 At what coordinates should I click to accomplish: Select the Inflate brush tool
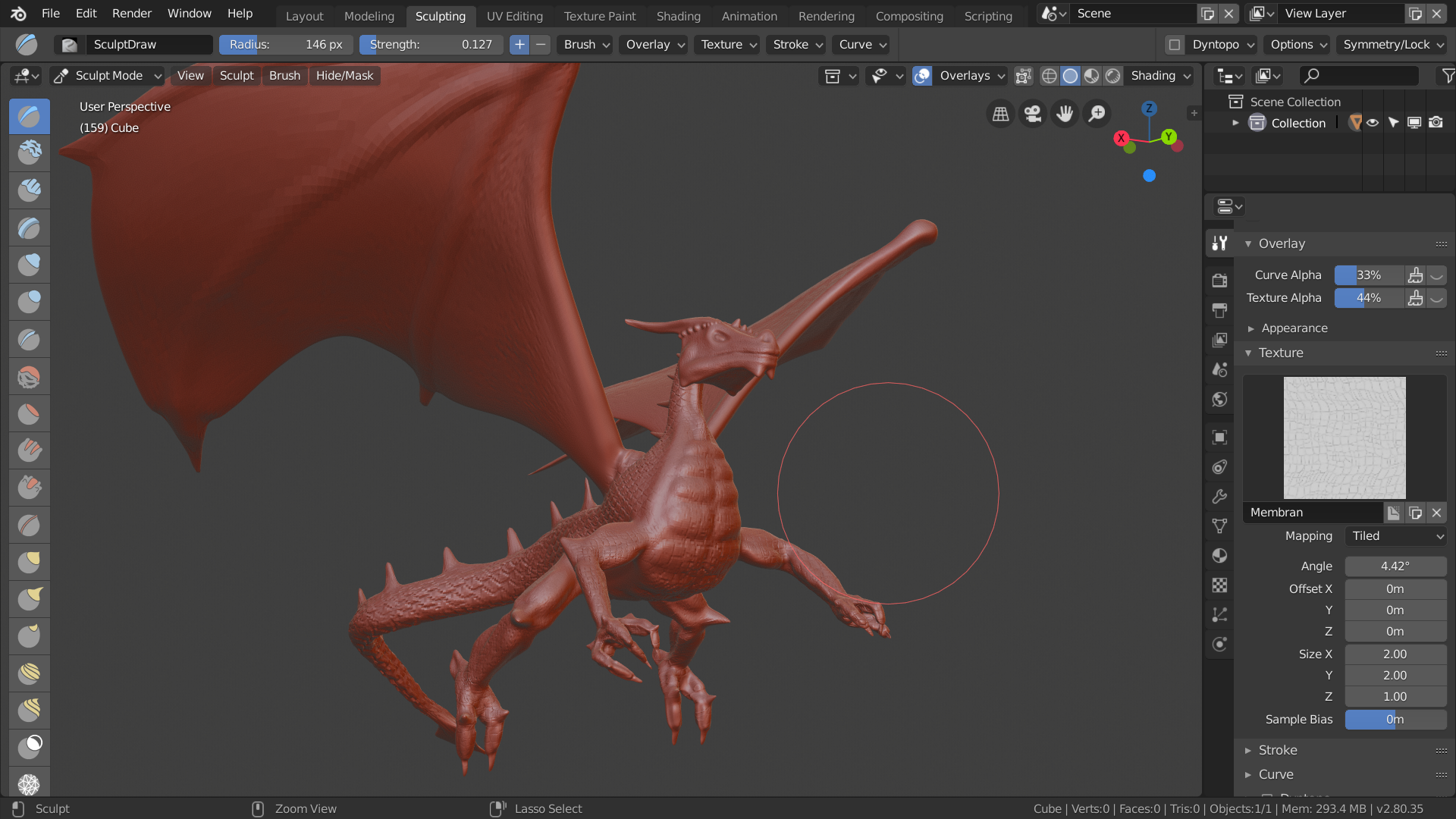pyautogui.click(x=29, y=265)
